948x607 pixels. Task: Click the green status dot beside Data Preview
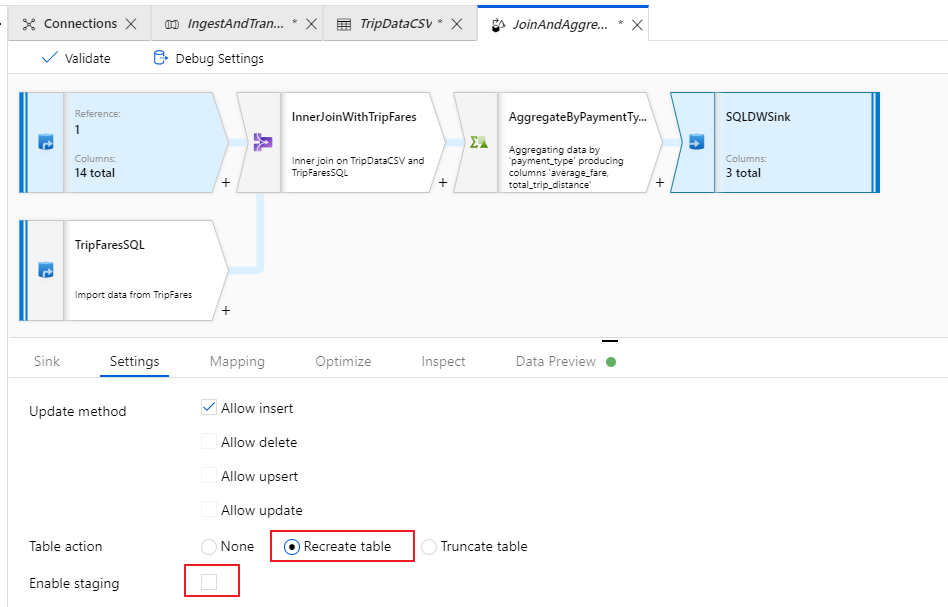tap(612, 362)
